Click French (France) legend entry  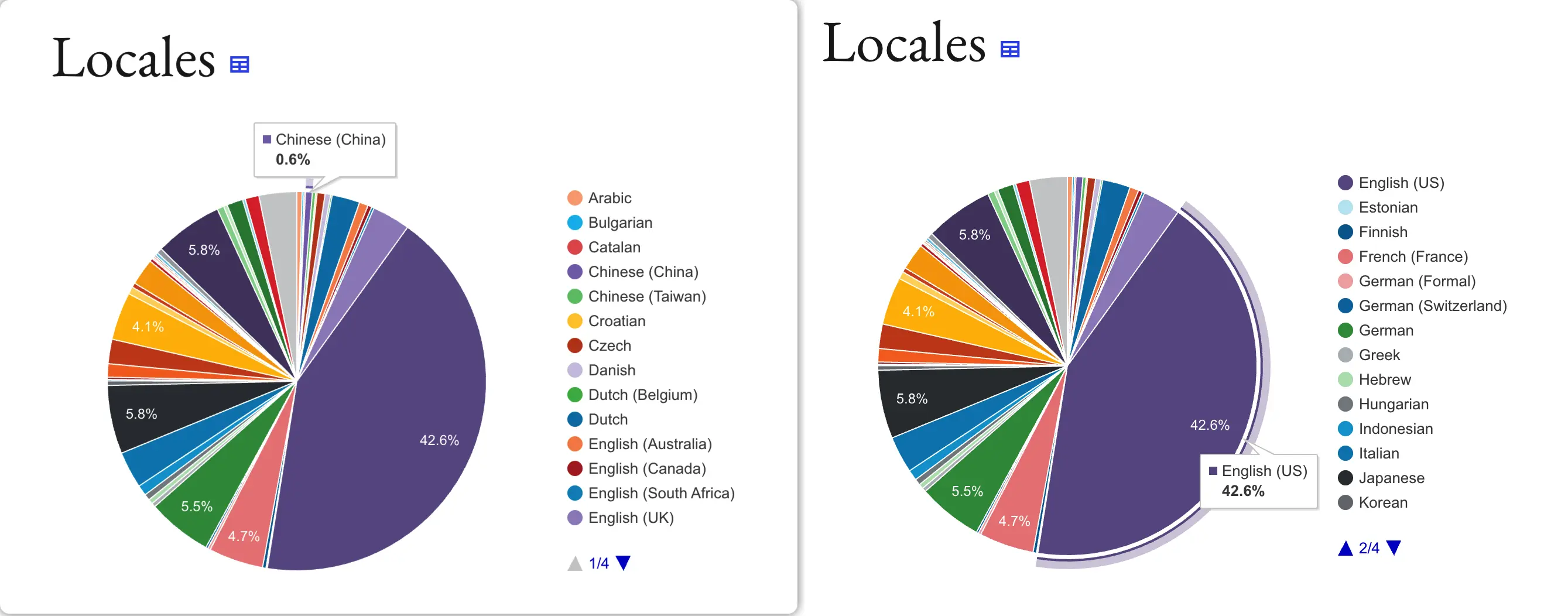(1403, 256)
